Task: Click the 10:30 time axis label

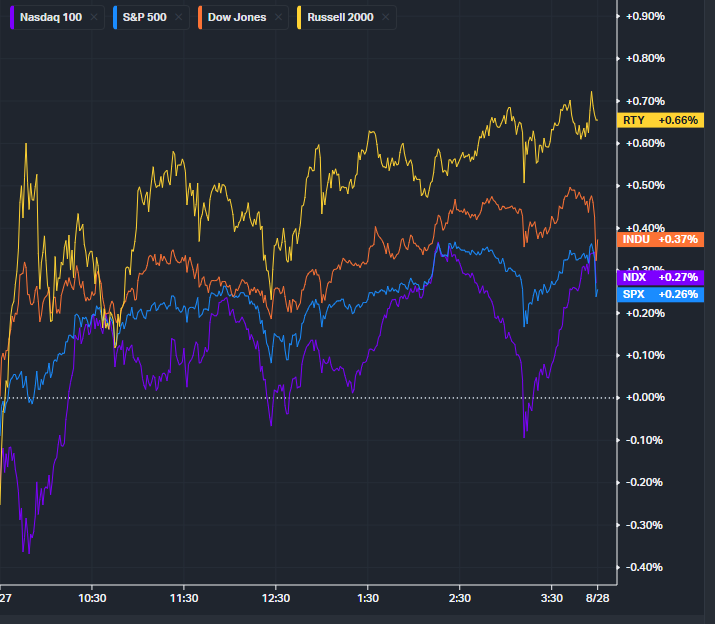Action: [x=92, y=598]
